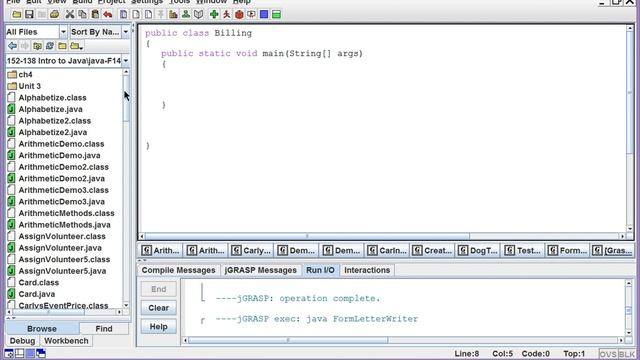Viewport: 640px width, 360px height.
Task: Open the All Files filter dropdown
Action: pyautogui.click(x=63, y=32)
